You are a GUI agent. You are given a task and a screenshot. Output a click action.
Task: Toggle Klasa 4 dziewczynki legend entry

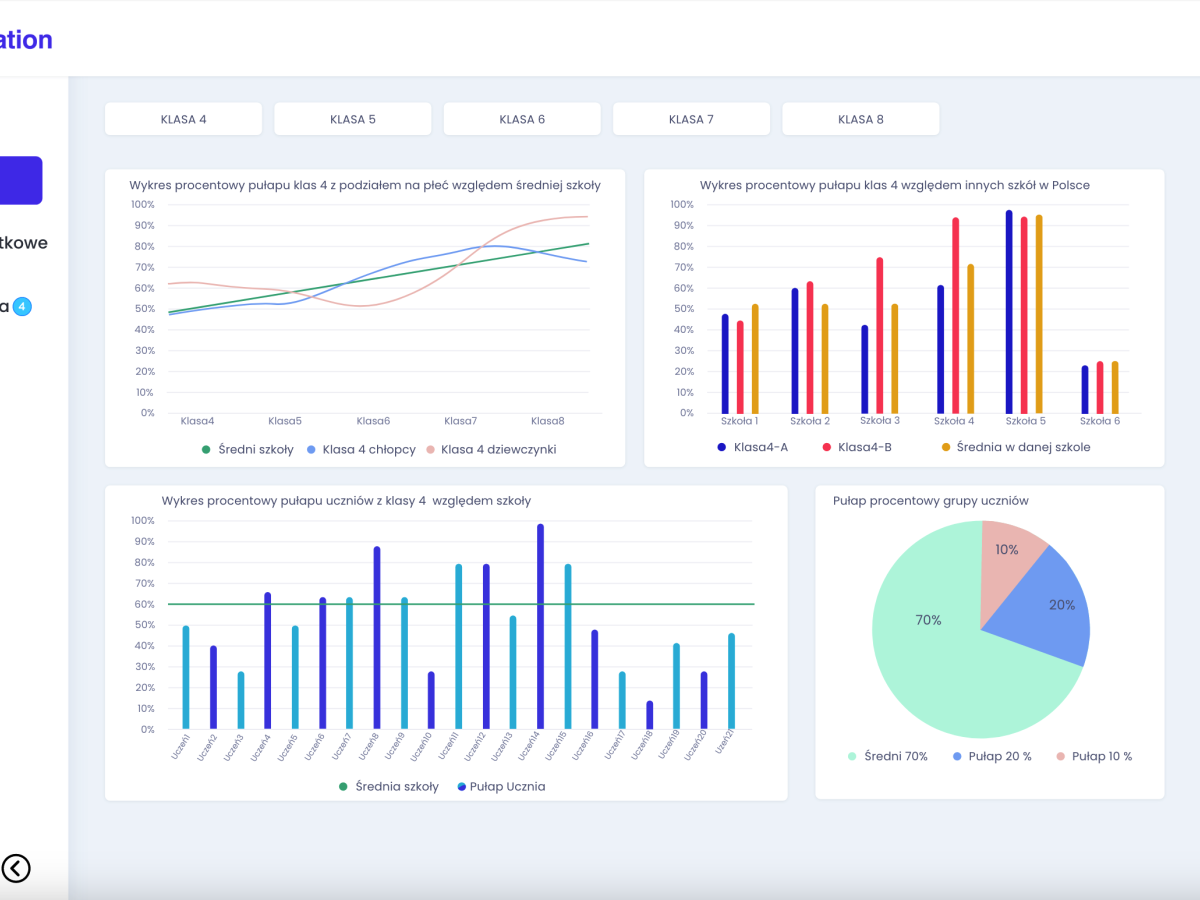pos(490,450)
